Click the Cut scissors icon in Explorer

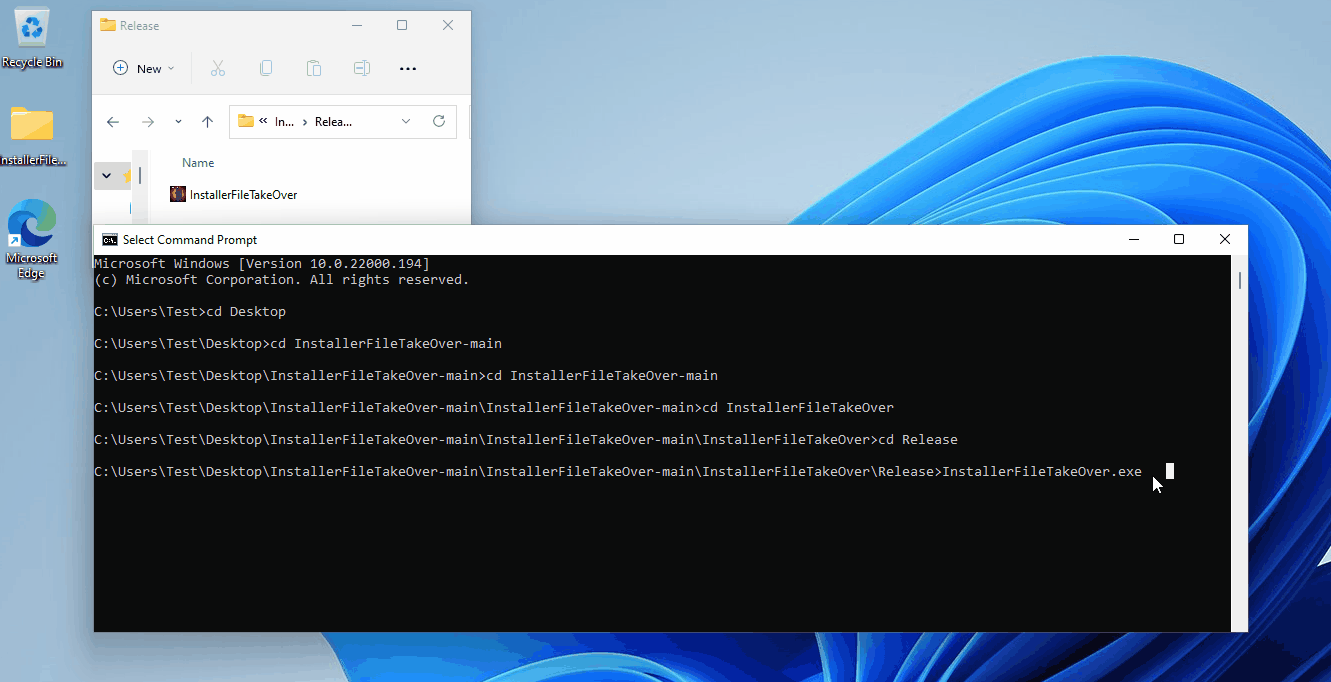click(x=218, y=68)
